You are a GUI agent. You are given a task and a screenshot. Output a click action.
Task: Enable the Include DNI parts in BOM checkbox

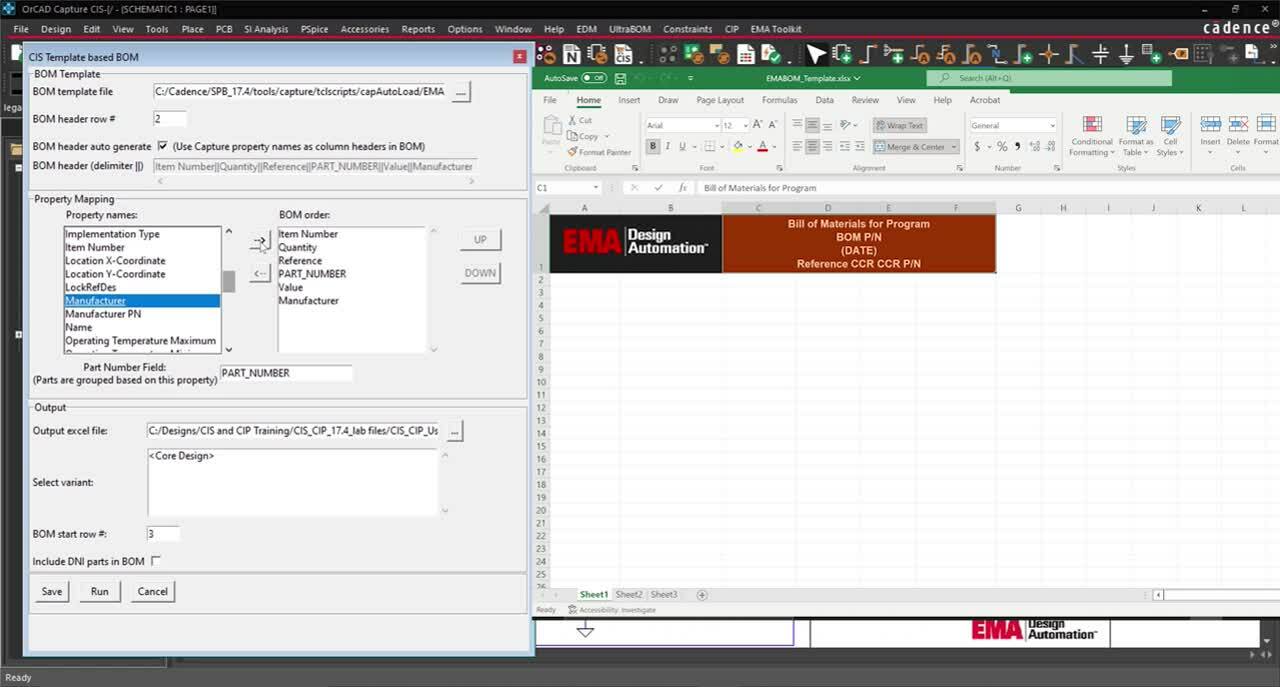pos(156,561)
